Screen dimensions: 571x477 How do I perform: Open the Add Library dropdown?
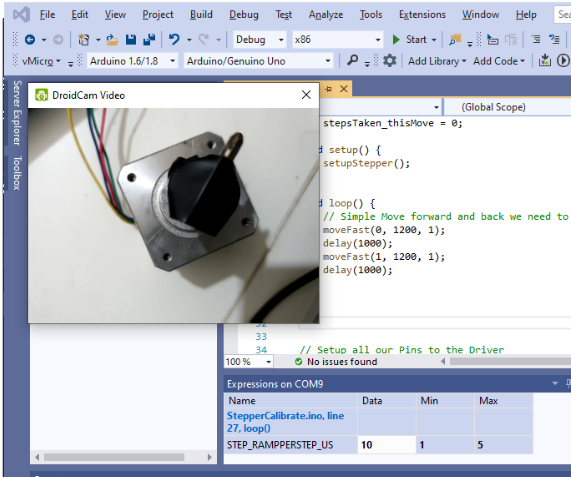tap(437, 61)
